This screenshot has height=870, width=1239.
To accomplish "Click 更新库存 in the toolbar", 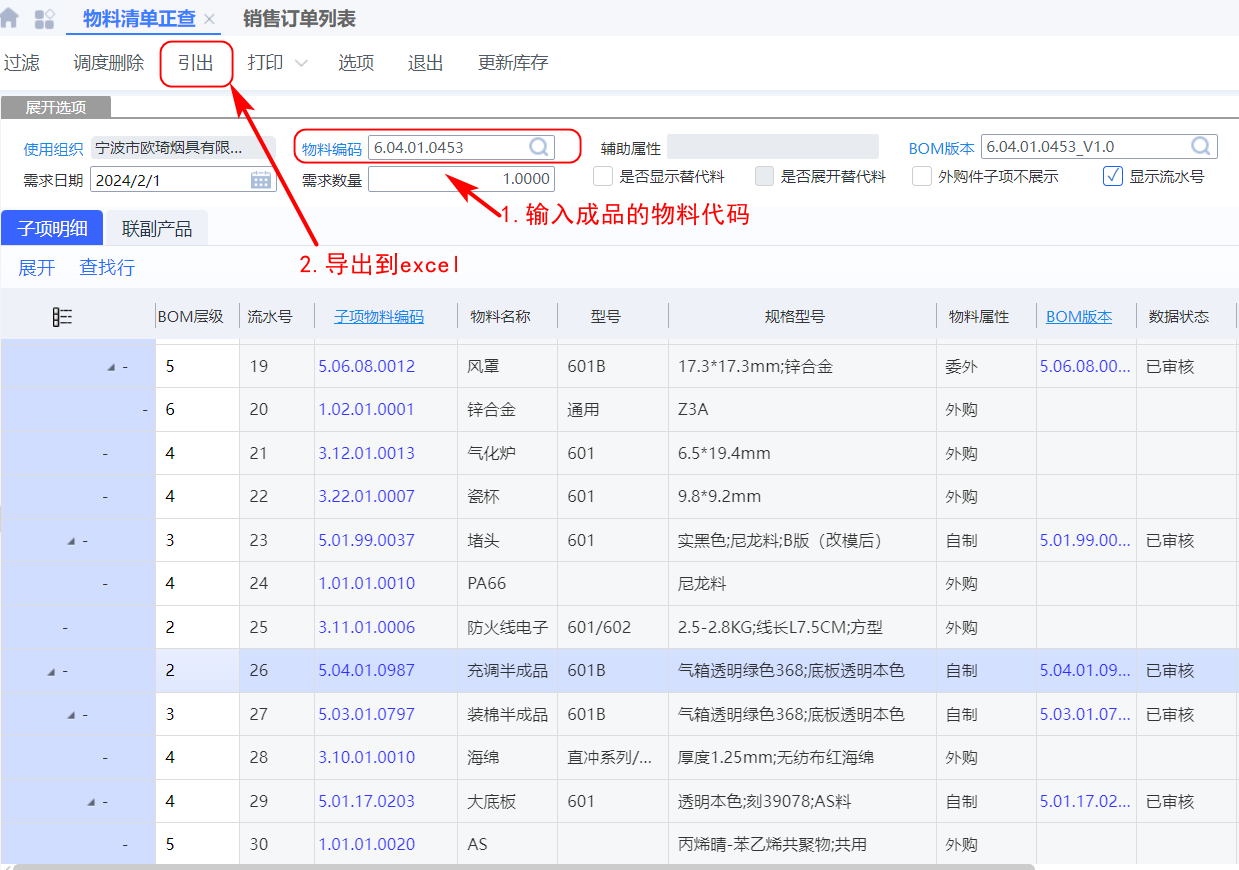I will click(513, 63).
